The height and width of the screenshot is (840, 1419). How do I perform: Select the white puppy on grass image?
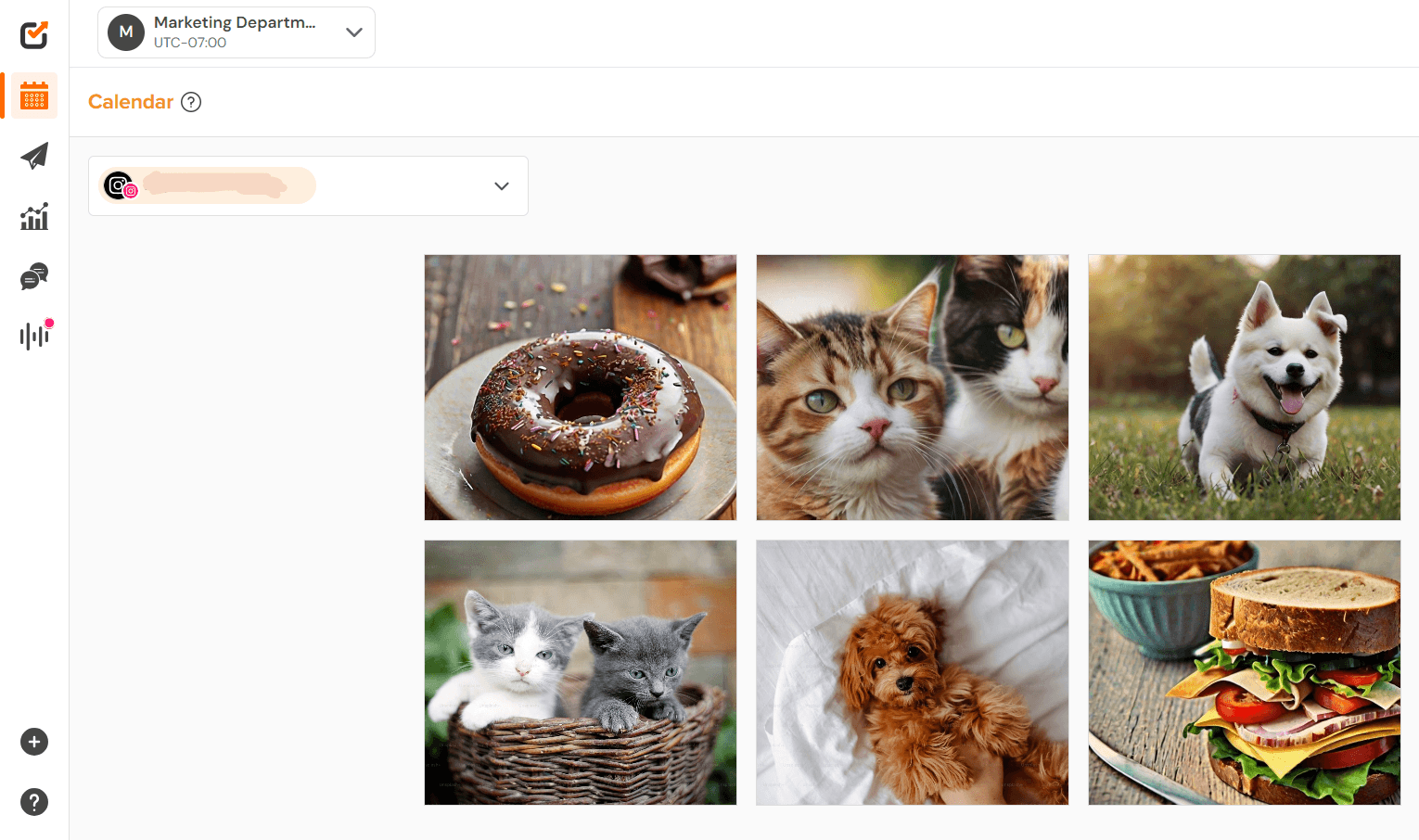(x=1244, y=387)
